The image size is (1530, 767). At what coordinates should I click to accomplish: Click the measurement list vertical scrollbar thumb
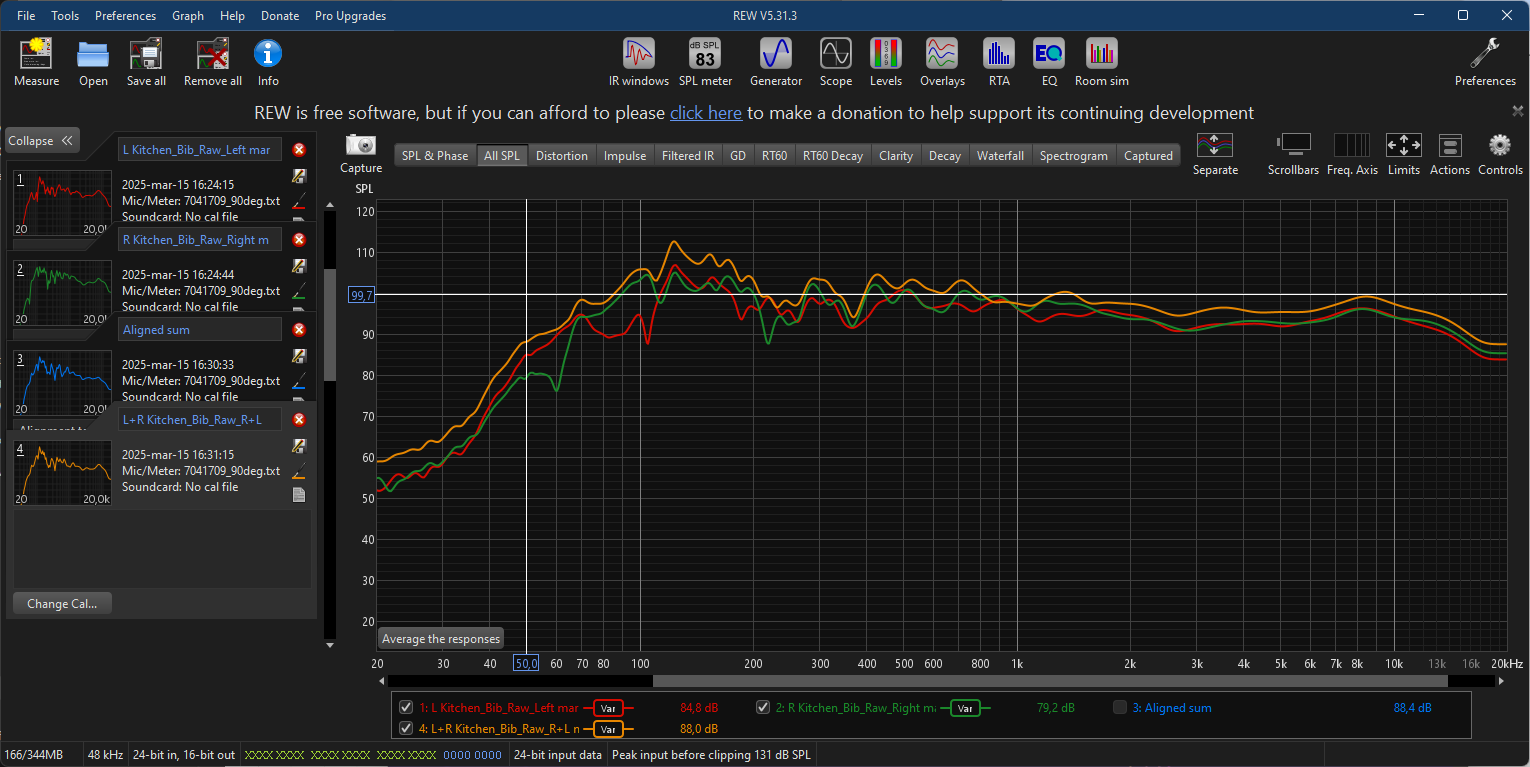pyautogui.click(x=330, y=325)
